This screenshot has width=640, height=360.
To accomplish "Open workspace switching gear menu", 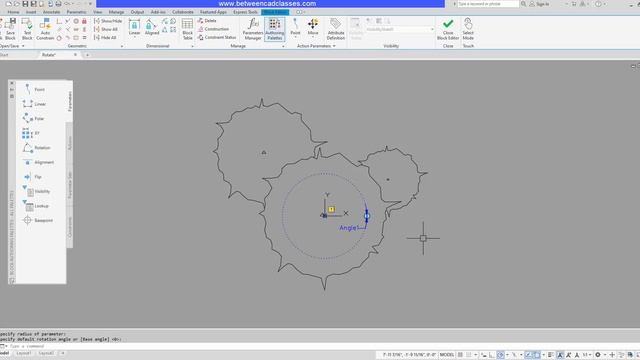I will pos(598,355).
